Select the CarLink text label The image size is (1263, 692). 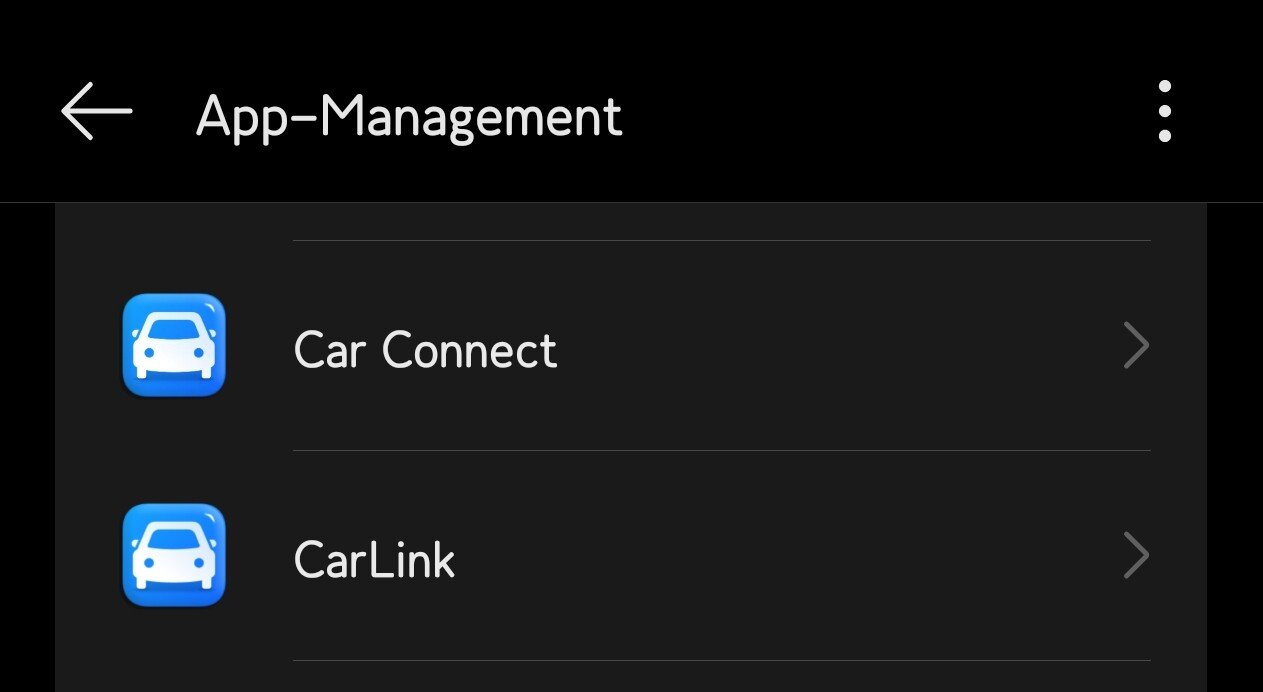click(374, 560)
